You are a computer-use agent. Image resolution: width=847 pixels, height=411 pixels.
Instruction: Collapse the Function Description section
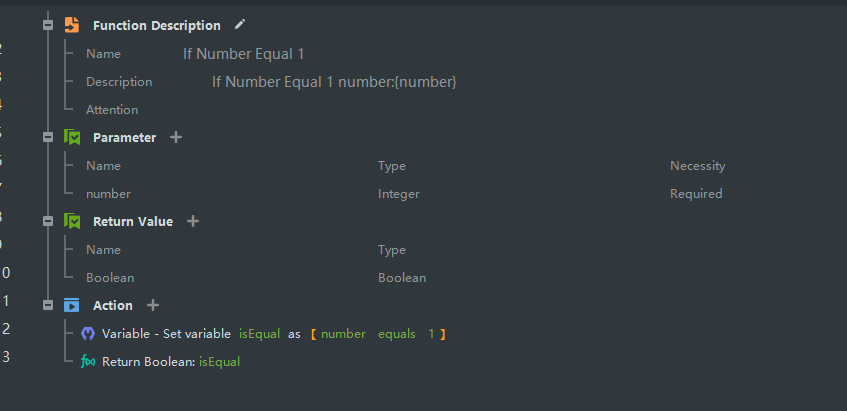pyautogui.click(x=48, y=25)
